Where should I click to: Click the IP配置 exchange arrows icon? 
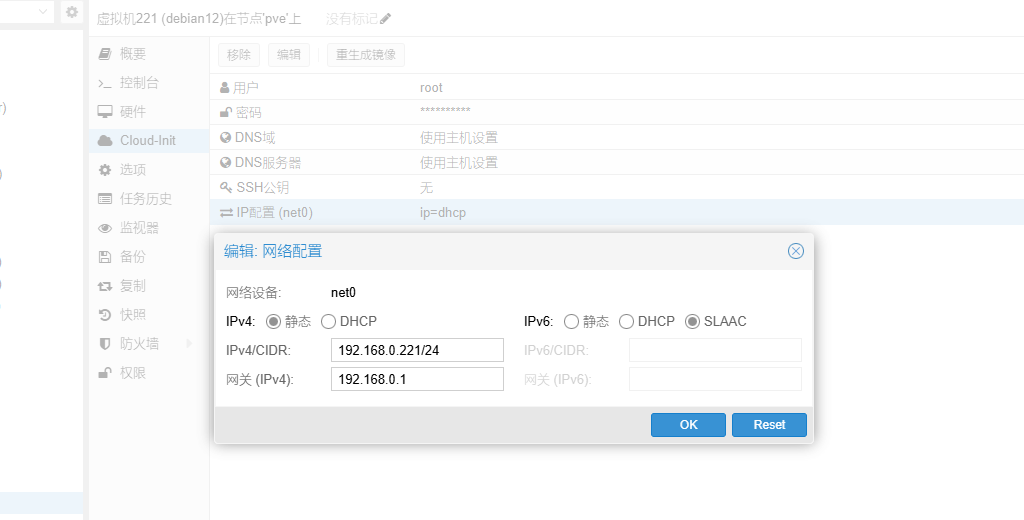pyautogui.click(x=226, y=212)
